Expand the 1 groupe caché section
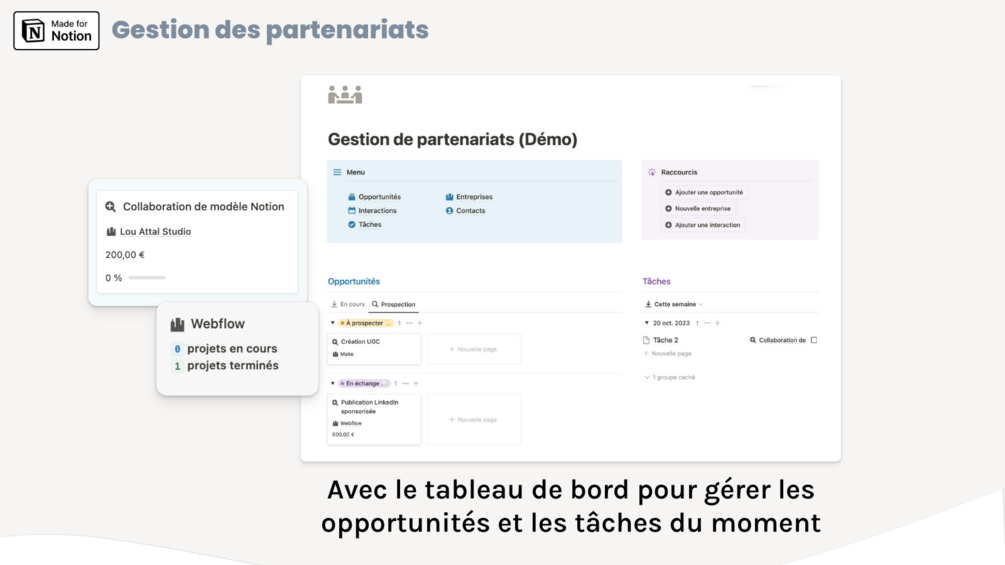1005x565 pixels. 670,377
